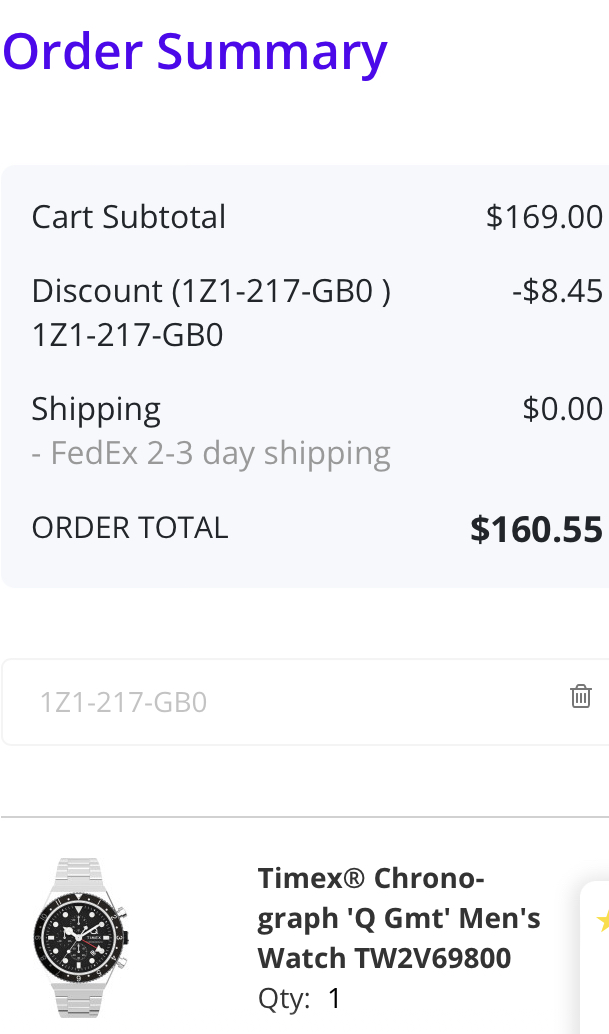Click the Qty label under the product
This screenshot has height=1034, width=609.
point(284,998)
